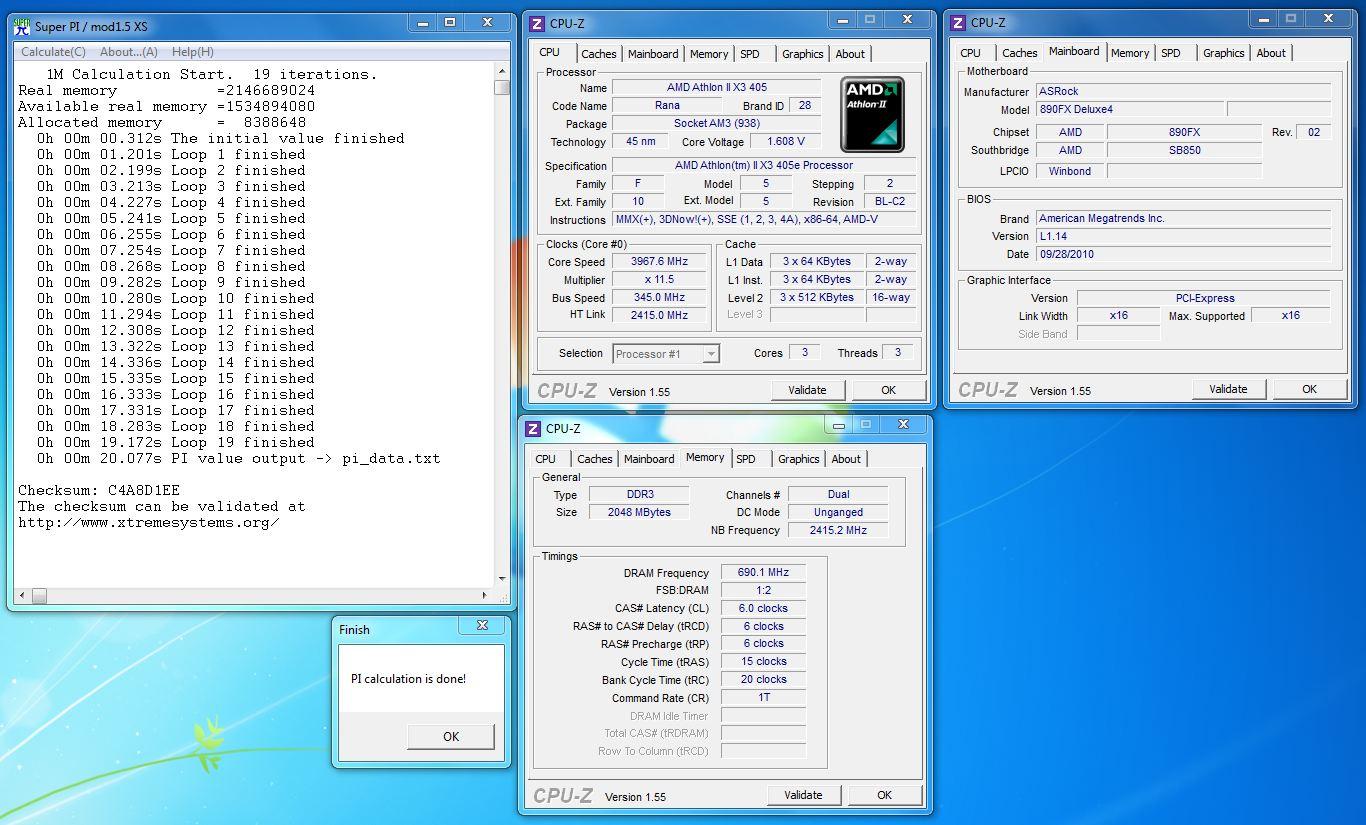Screen dimensions: 1366x825
Task: Click the AMD Athlon II processor logo
Action: click(872, 114)
